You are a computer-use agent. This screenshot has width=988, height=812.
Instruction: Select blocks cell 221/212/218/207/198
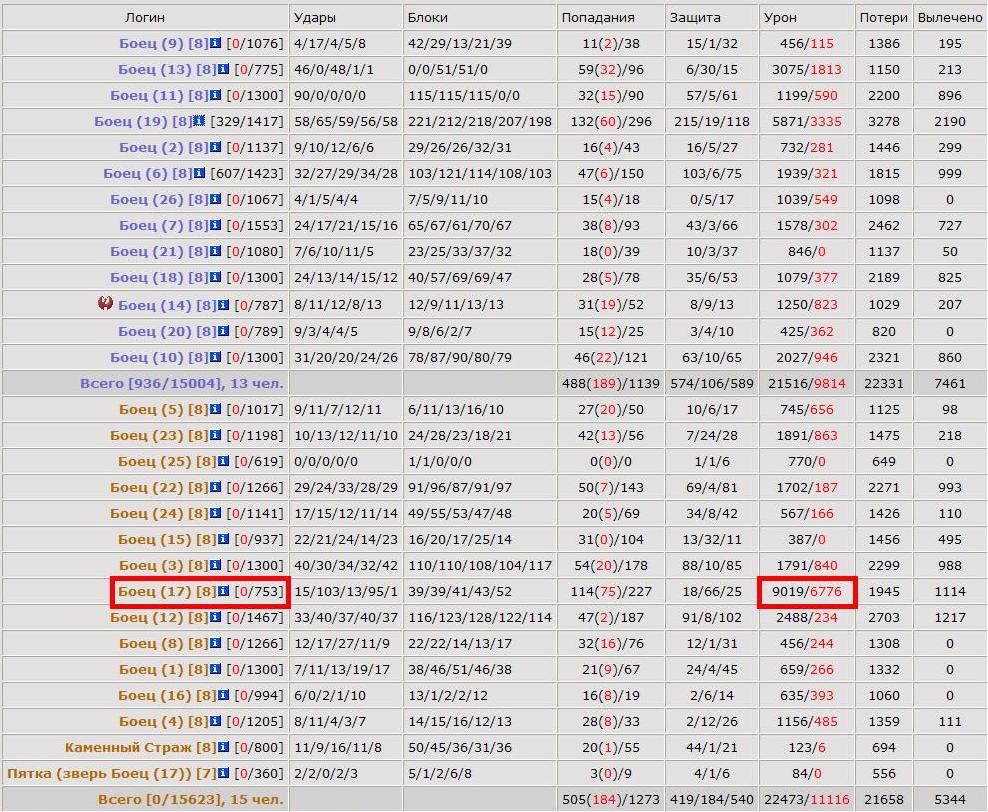click(480, 121)
